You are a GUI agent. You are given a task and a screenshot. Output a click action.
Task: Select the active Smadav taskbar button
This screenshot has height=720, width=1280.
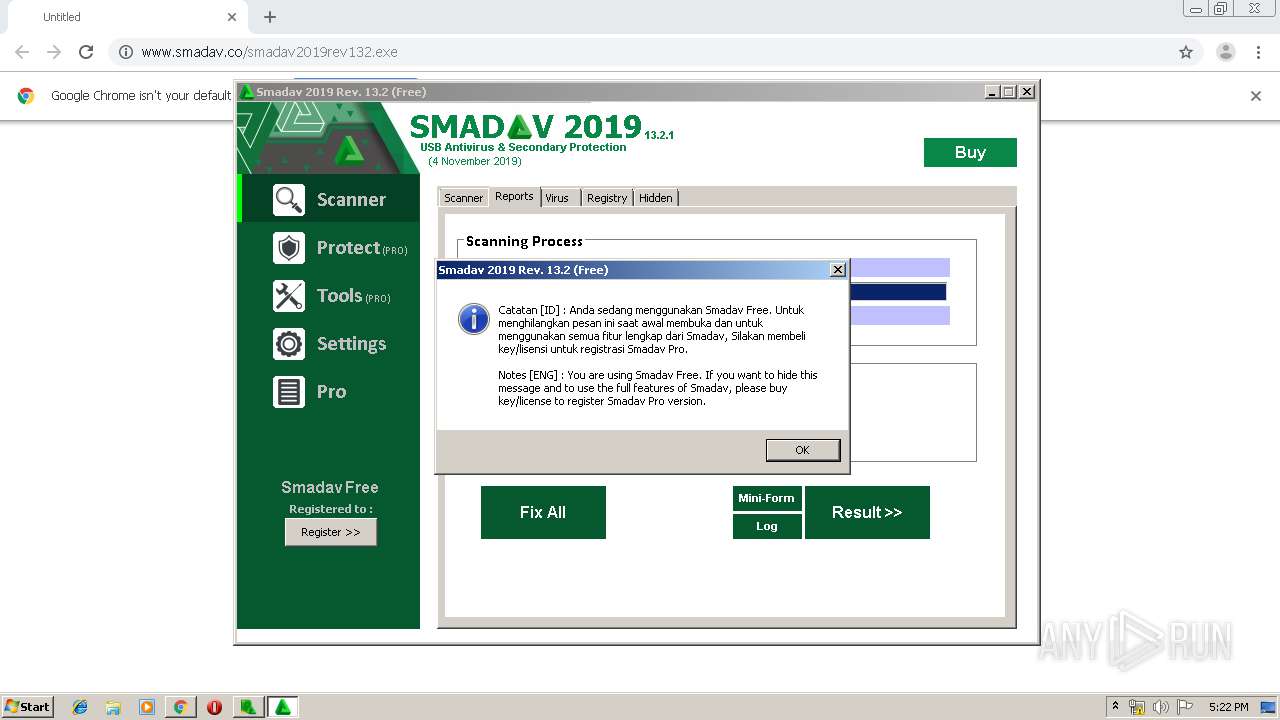(x=283, y=707)
